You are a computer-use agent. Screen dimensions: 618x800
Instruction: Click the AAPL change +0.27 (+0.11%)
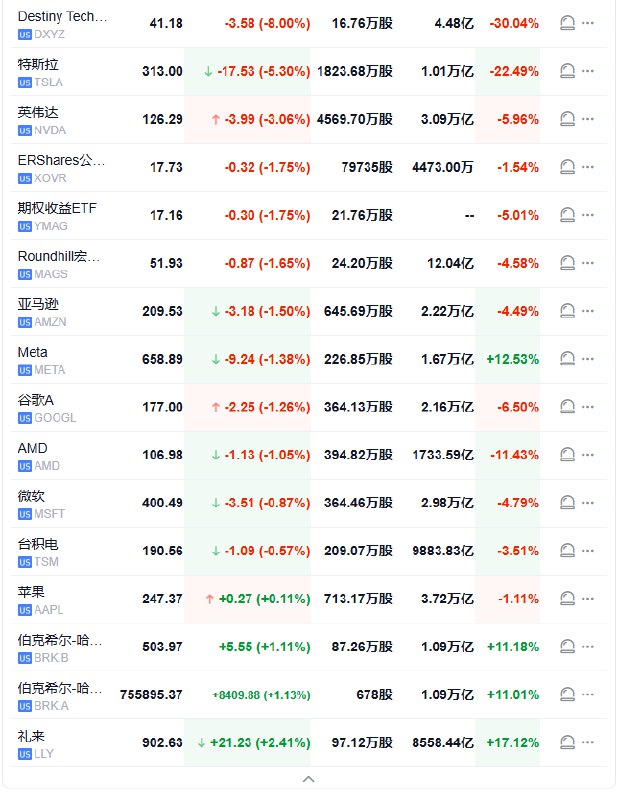click(264, 598)
